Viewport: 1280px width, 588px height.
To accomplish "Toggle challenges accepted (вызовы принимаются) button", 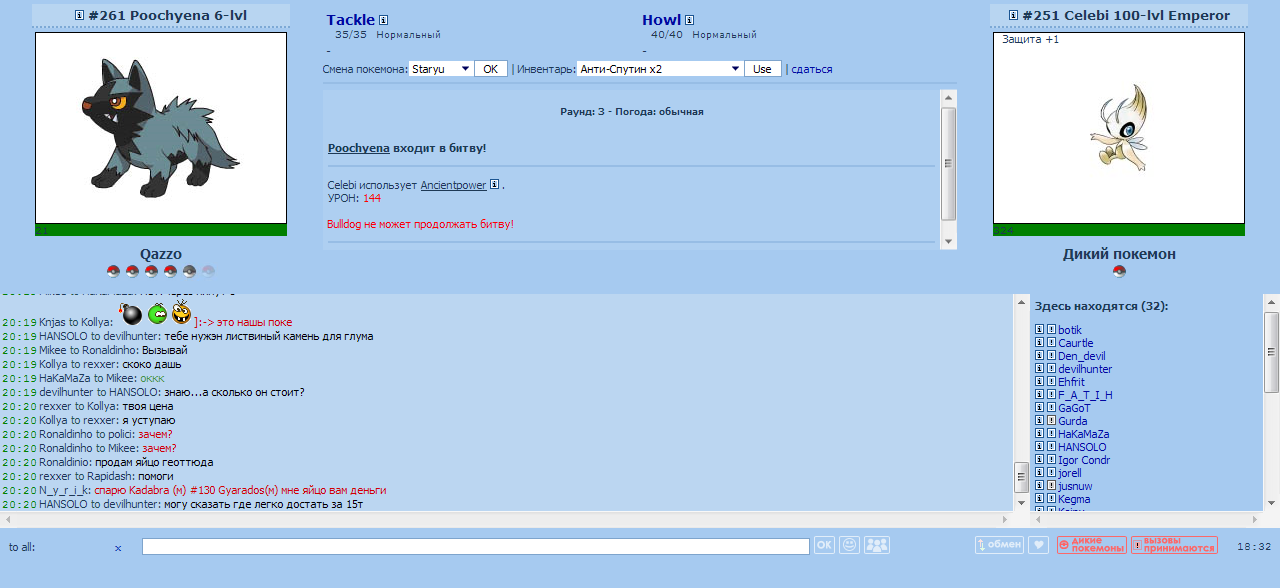I will click(1174, 545).
